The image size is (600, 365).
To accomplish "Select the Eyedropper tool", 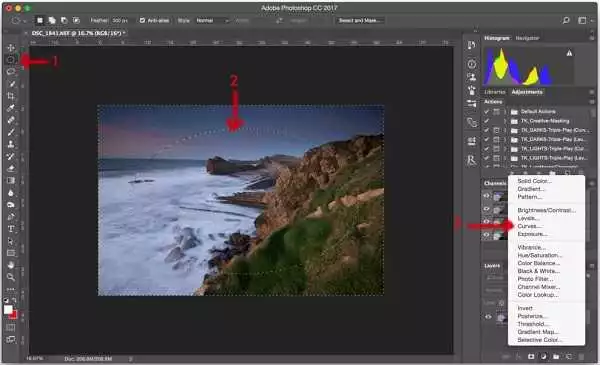I will pos(11,108).
